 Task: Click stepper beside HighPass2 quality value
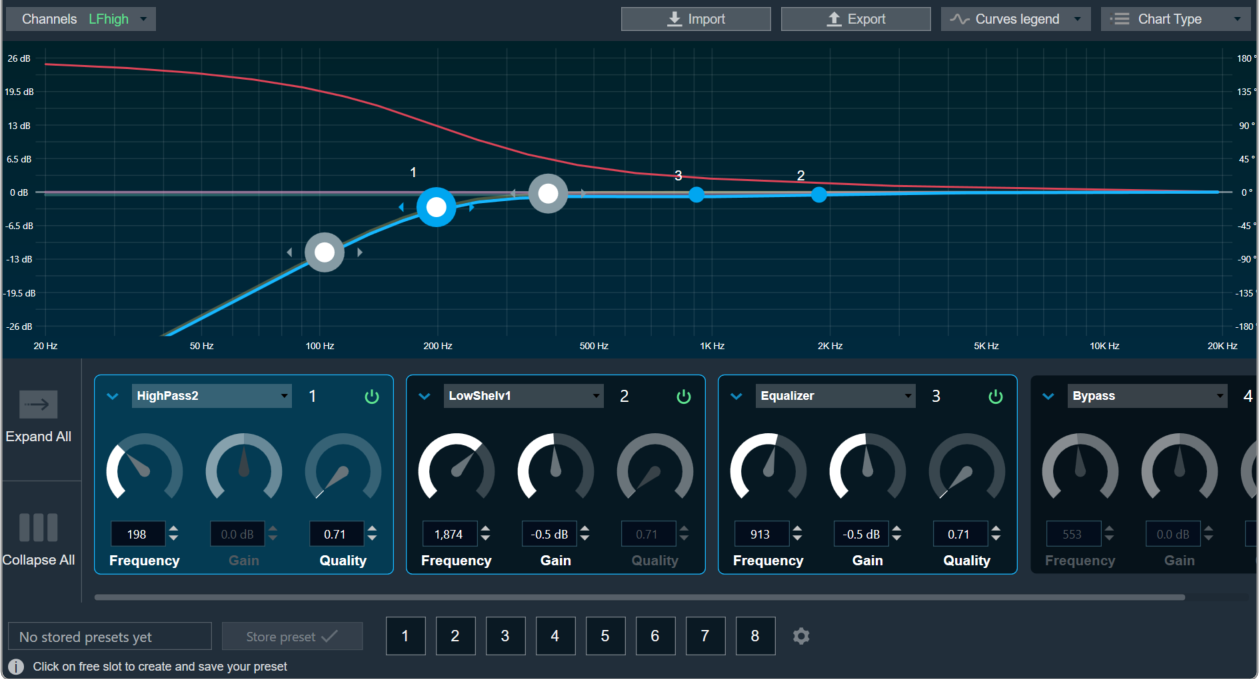pos(372,534)
